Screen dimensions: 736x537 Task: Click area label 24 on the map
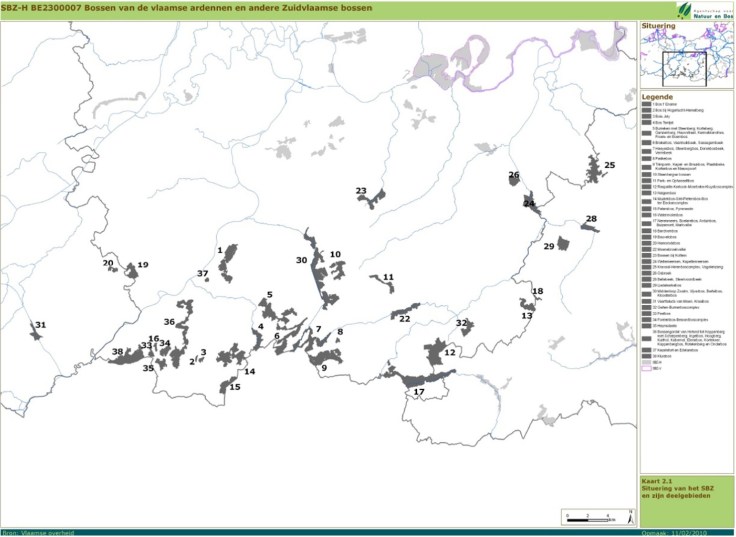[x=529, y=204]
